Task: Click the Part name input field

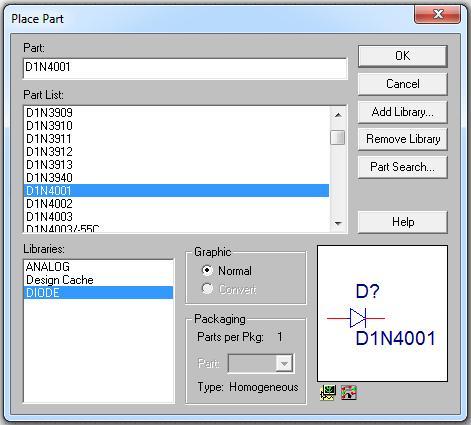Action: pos(185,68)
